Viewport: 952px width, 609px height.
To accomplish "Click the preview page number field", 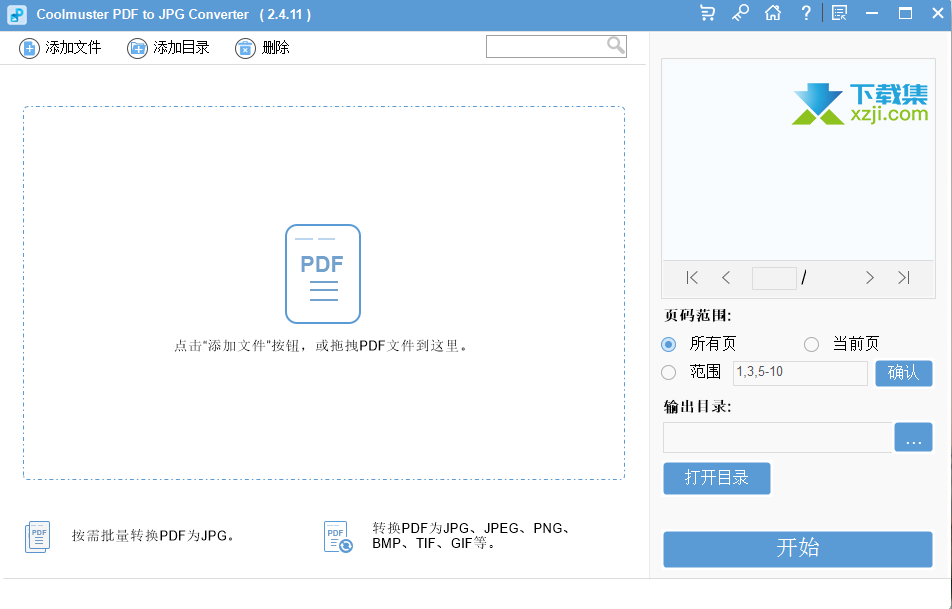I will 774,278.
